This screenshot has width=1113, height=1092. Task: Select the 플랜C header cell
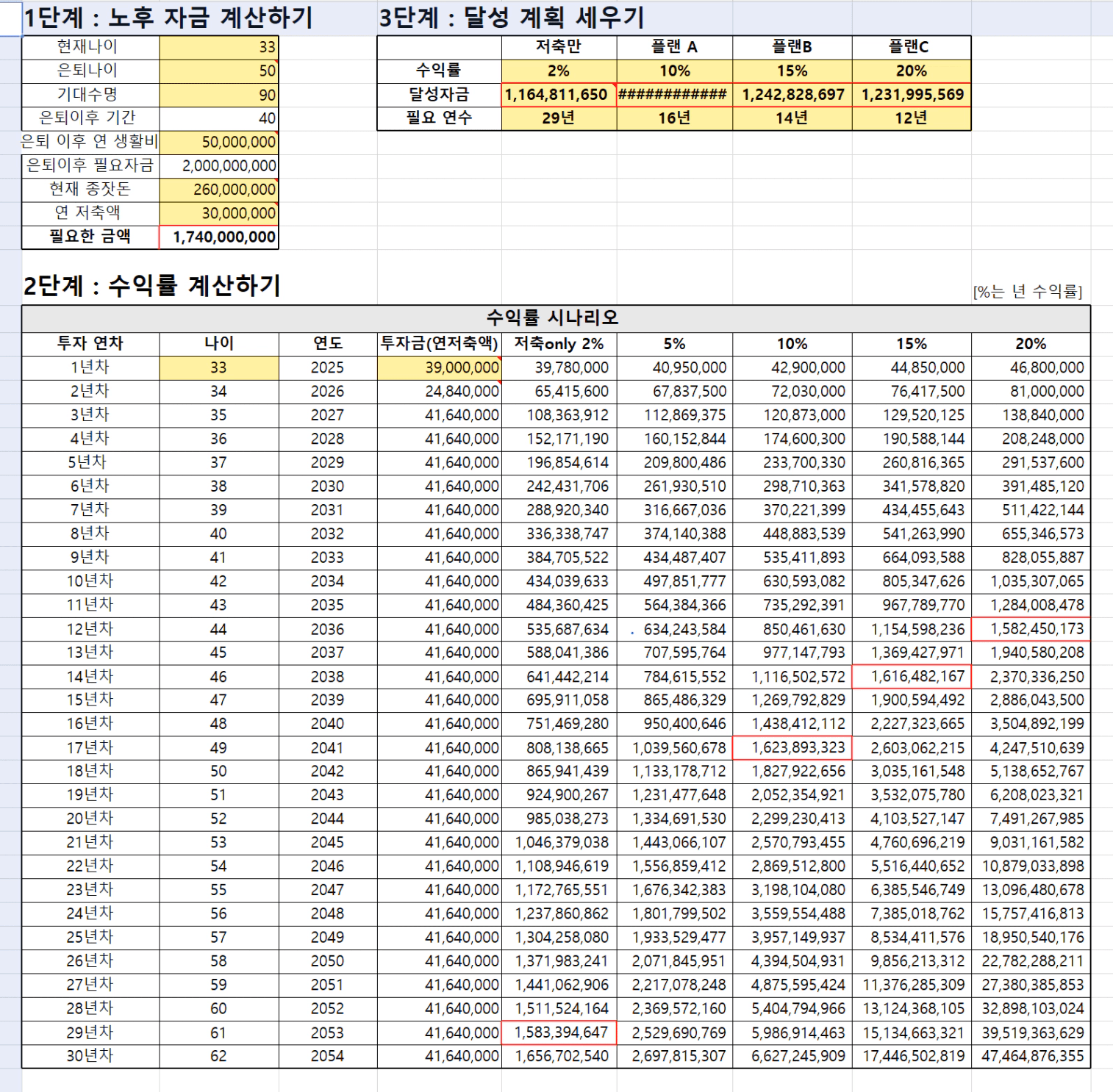[911, 47]
